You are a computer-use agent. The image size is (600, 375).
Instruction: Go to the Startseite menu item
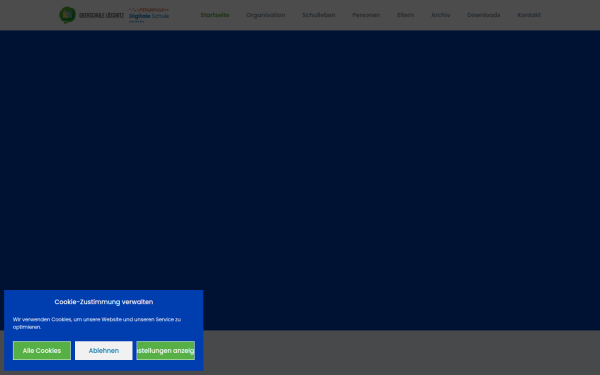215,15
